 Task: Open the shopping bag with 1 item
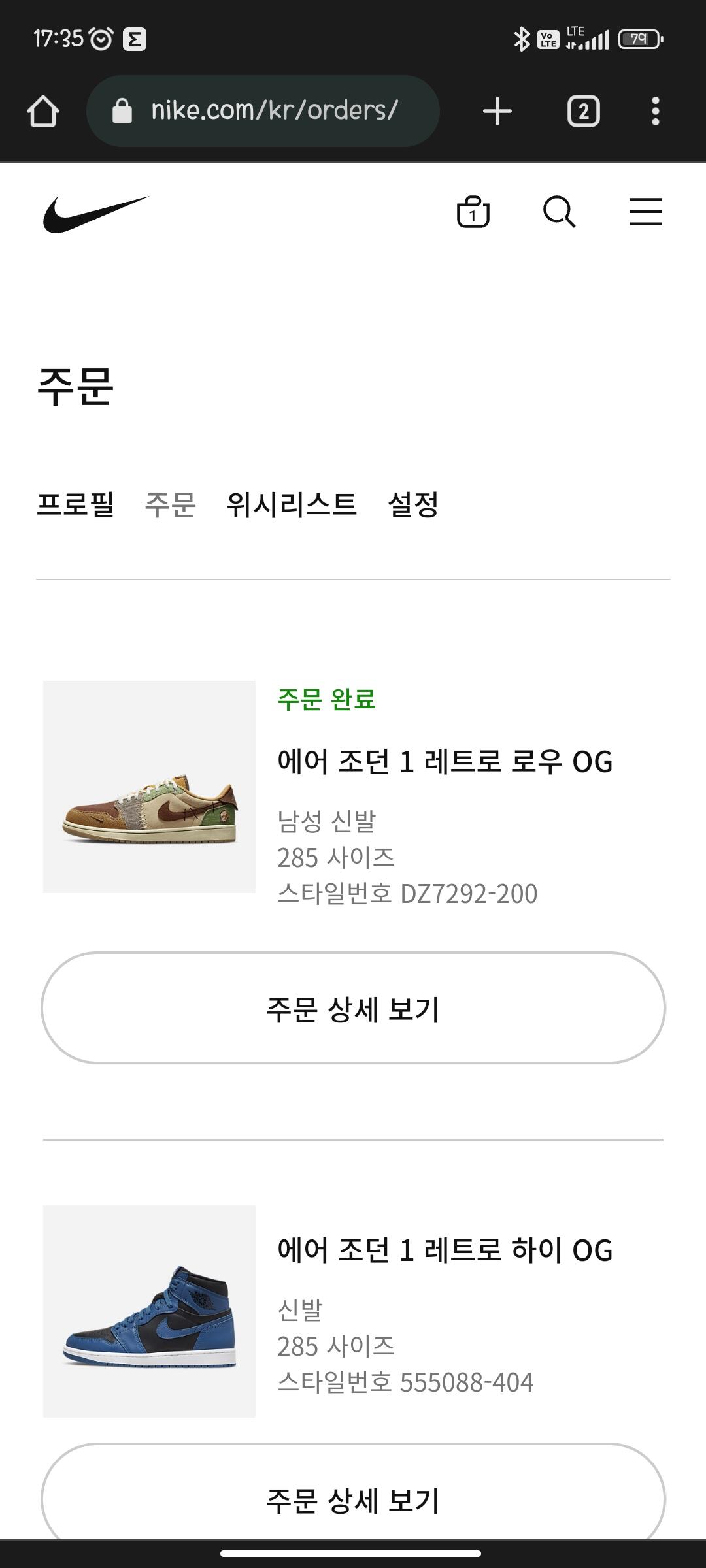473,212
